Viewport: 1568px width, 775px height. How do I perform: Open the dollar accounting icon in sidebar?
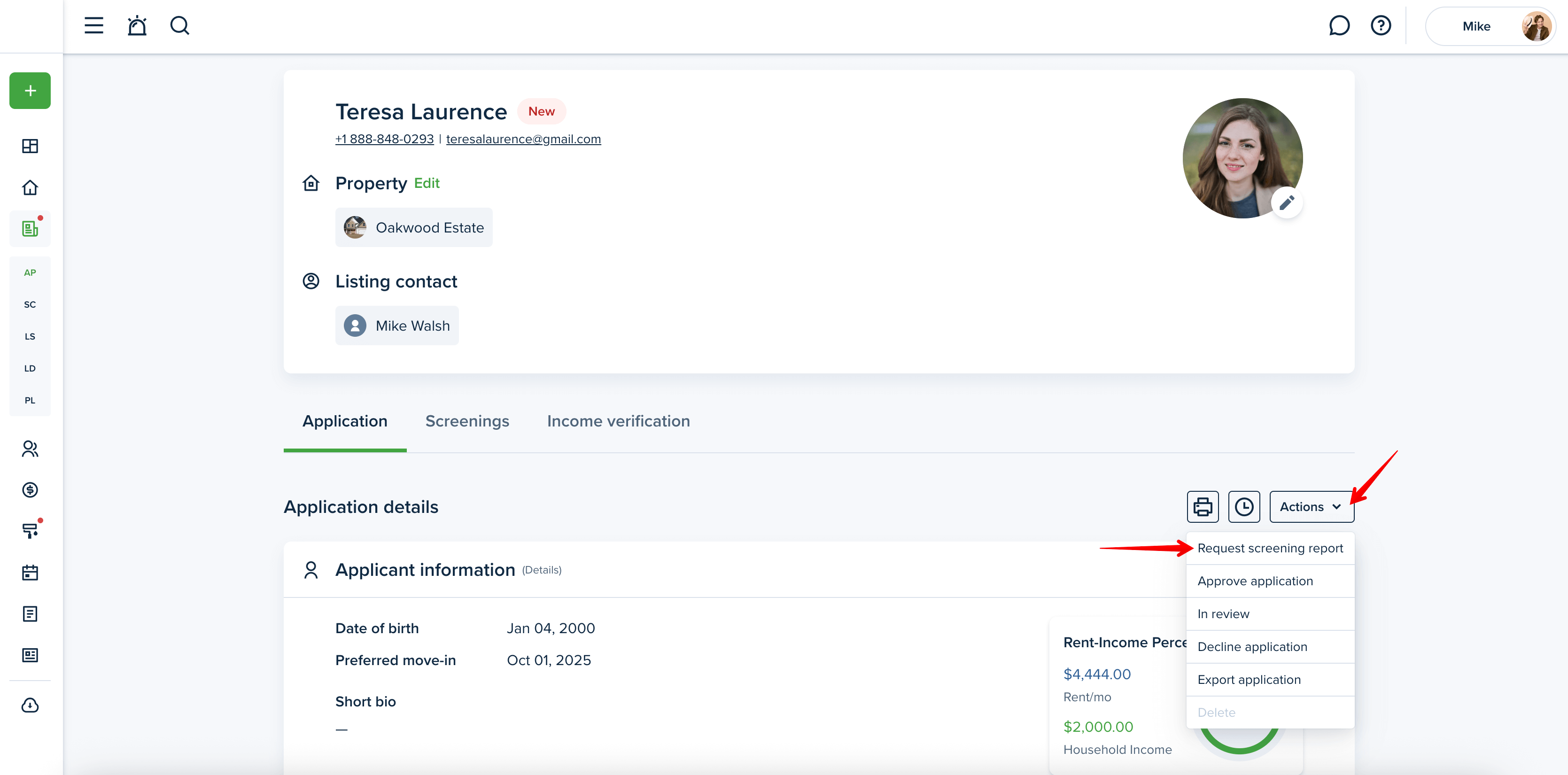[x=30, y=489]
